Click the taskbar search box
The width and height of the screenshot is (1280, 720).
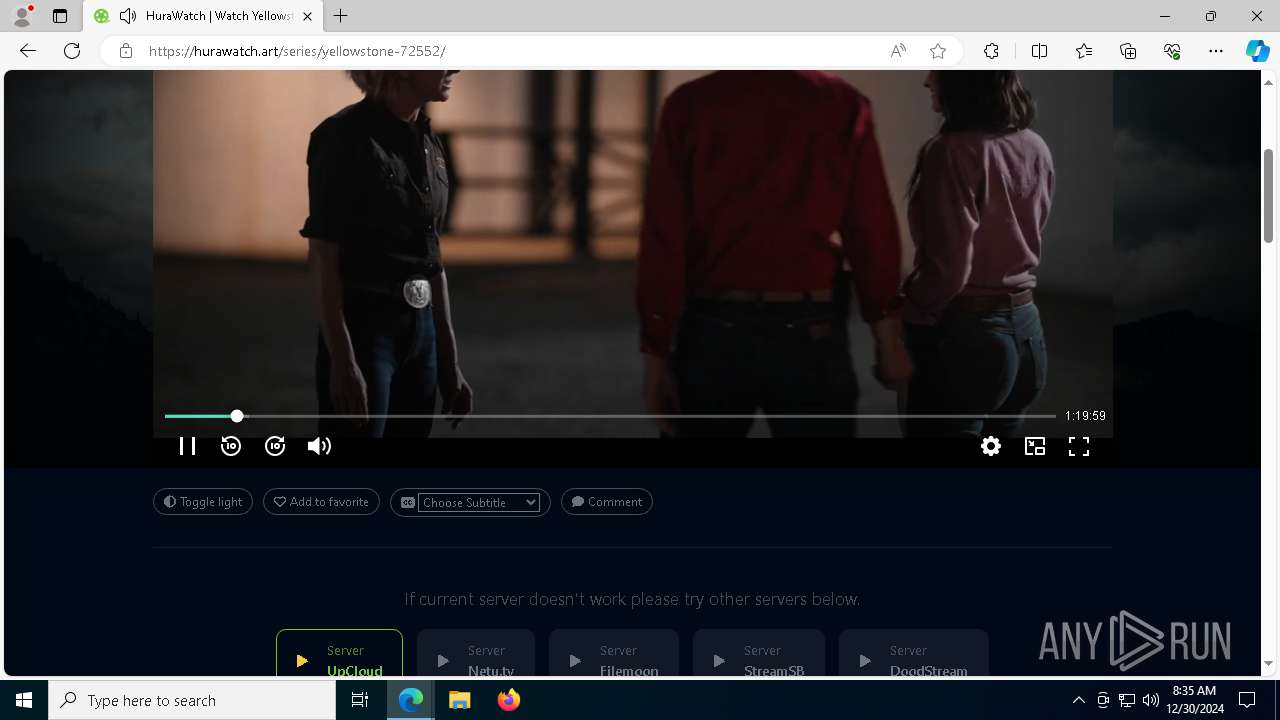pos(192,700)
